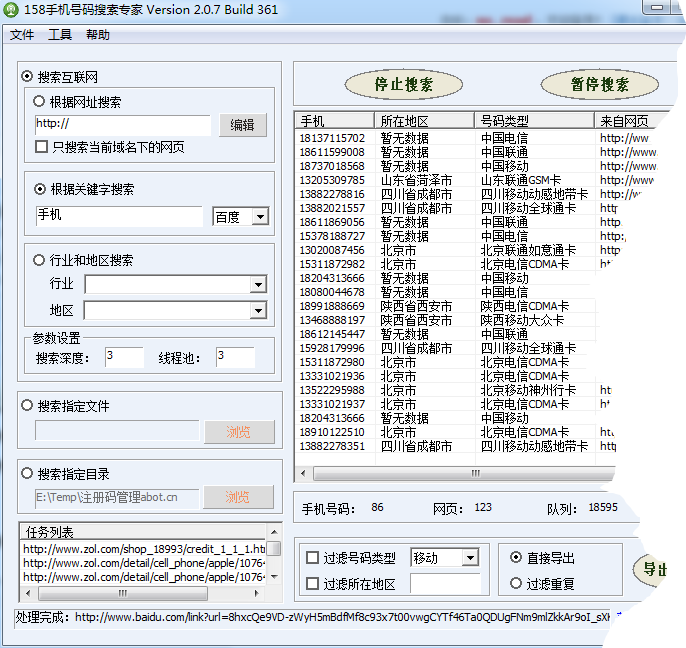The width and height of the screenshot is (686, 648).
Task: Click the results table horizontal scrollbar thumb
Action: coord(465,473)
